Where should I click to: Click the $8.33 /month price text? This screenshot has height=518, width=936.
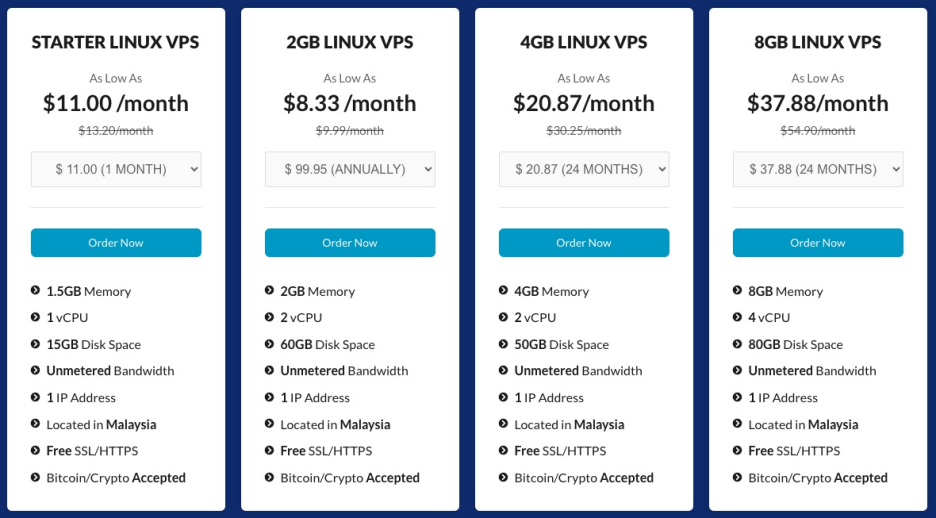(350, 103)
